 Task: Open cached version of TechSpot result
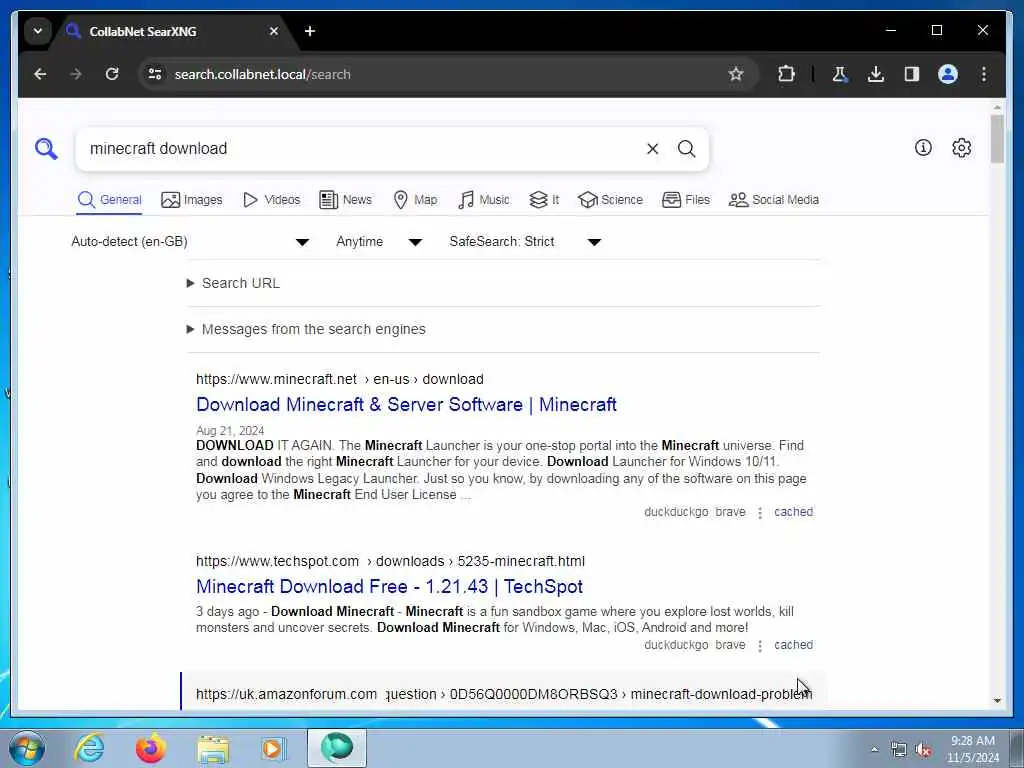click(x=793, y=645)
